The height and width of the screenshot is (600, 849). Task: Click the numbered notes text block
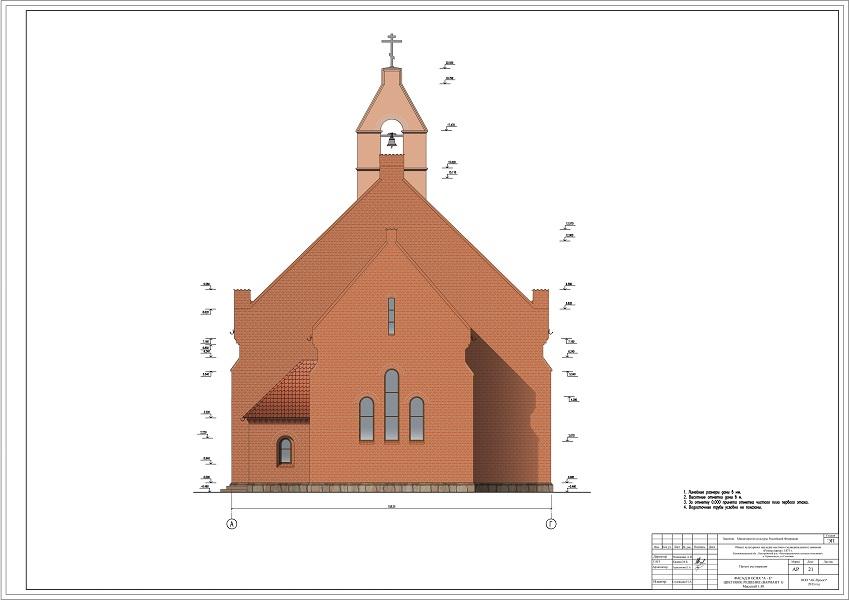click(x=745, y=502)
